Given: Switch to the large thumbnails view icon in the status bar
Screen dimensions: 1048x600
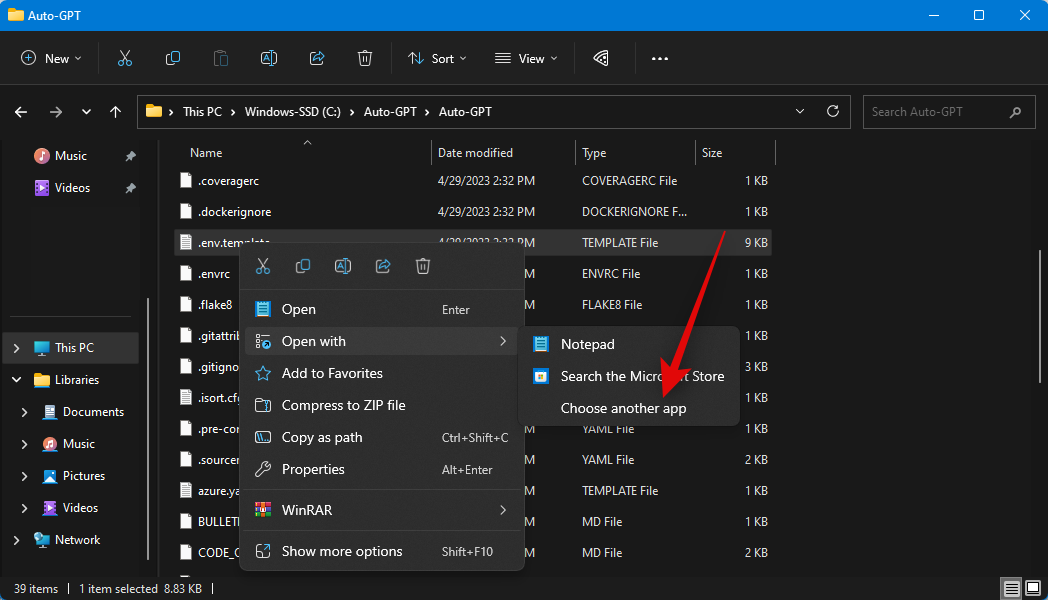Looking at the screenshot, I should (x=1033, y=589).
